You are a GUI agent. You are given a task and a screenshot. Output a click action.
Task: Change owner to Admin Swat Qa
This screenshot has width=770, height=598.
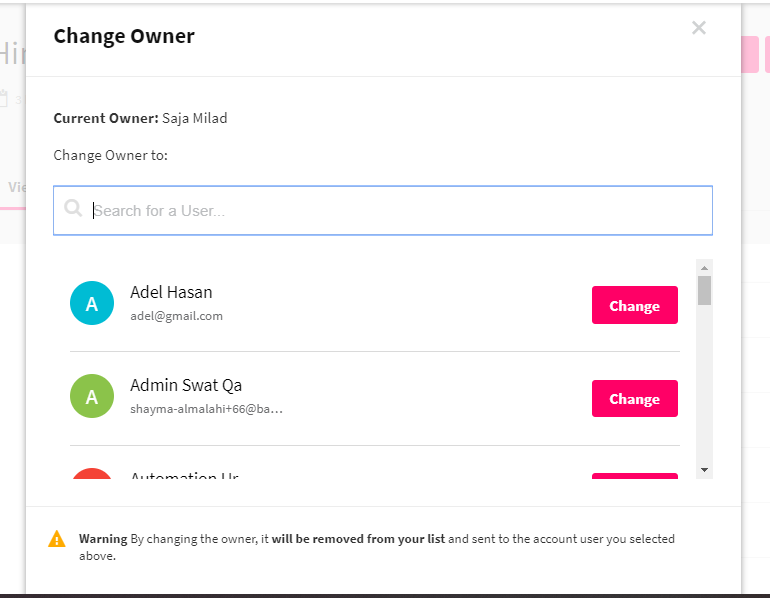[634, 399]
